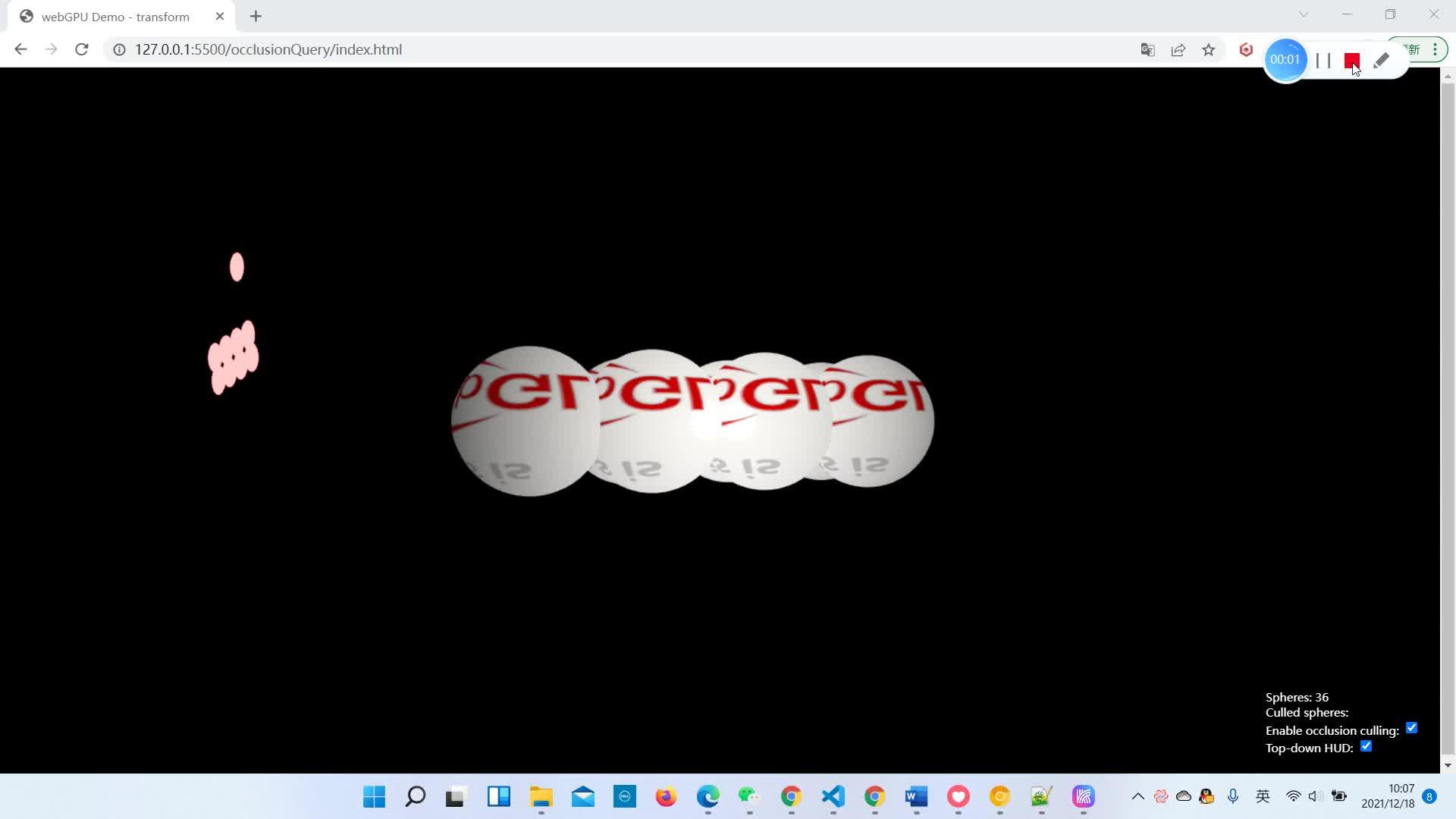Go back to the previous page
This screenshot has width=1456, height=819.
click(x=20, y=49)
